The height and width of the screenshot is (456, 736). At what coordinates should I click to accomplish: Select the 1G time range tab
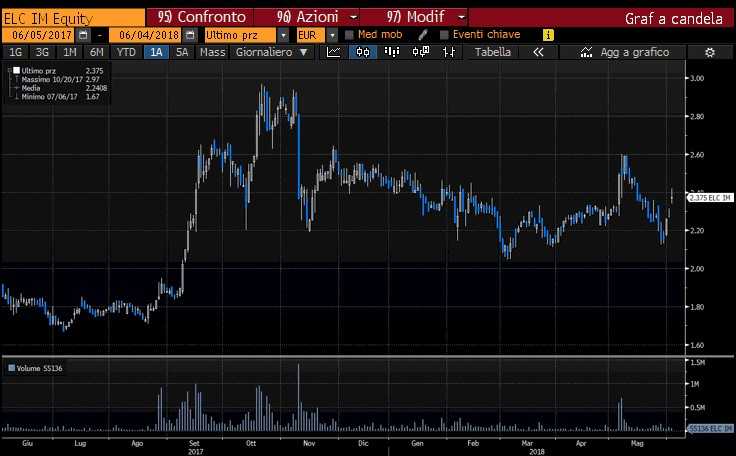point(15,52)
